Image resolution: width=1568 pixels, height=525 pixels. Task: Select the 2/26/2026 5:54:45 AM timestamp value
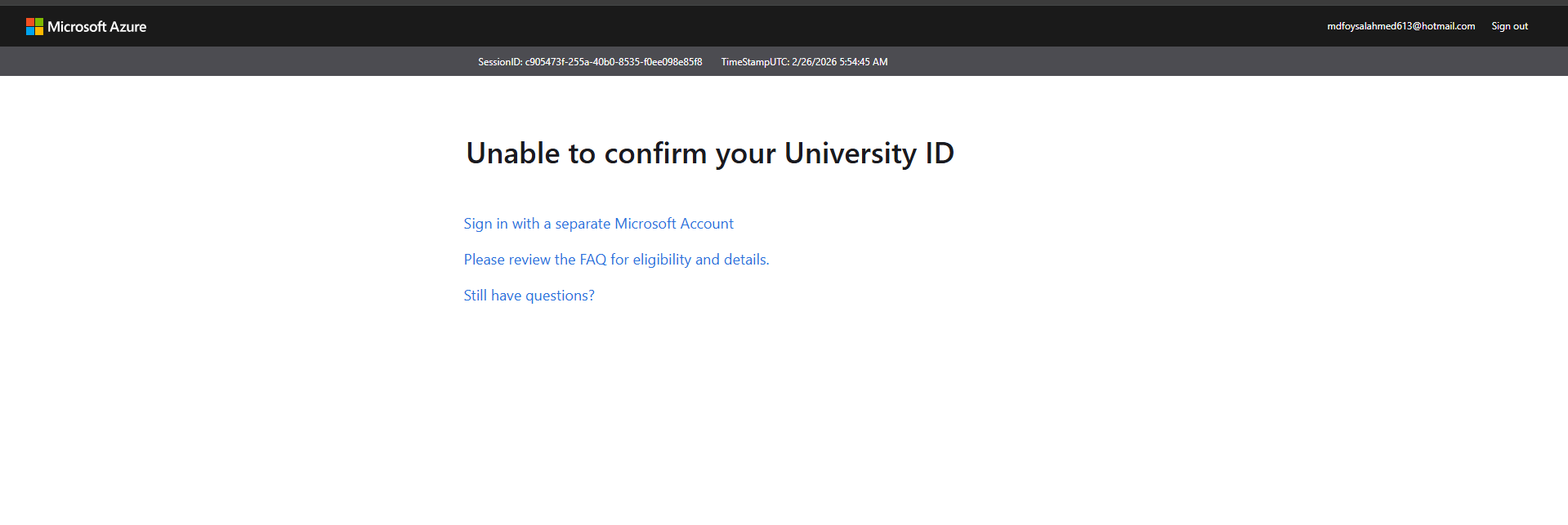[840, 62]
